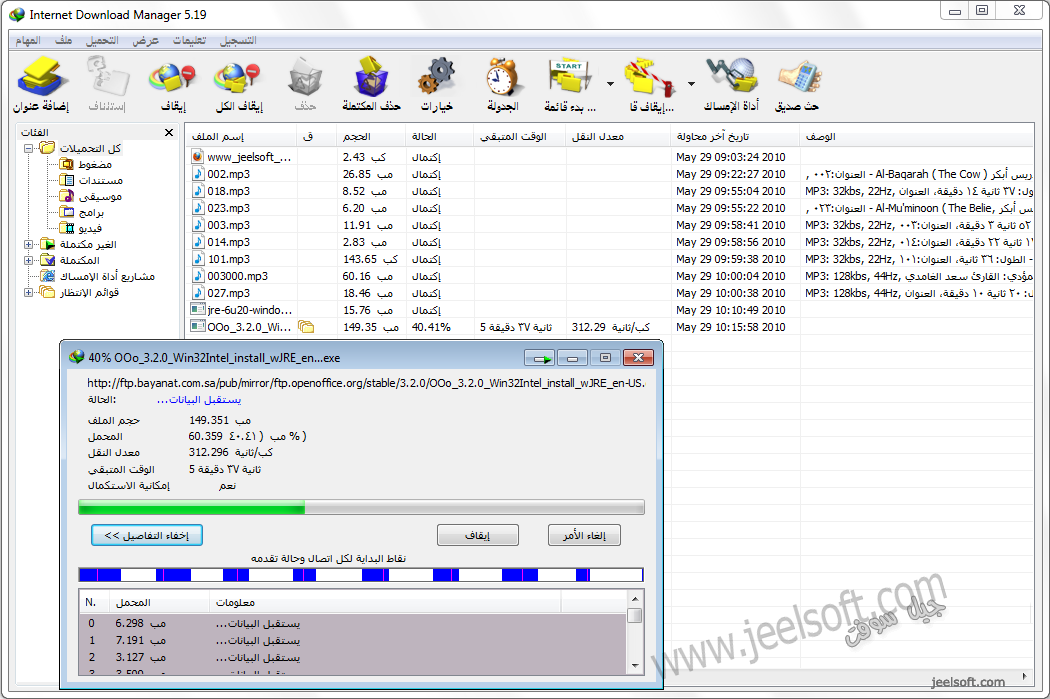Screen dimensions: 1050x699
Task: Select the OOo_3.2.0_Wi... downloading row
Action: pyautogui.click(x=609, y=327)
